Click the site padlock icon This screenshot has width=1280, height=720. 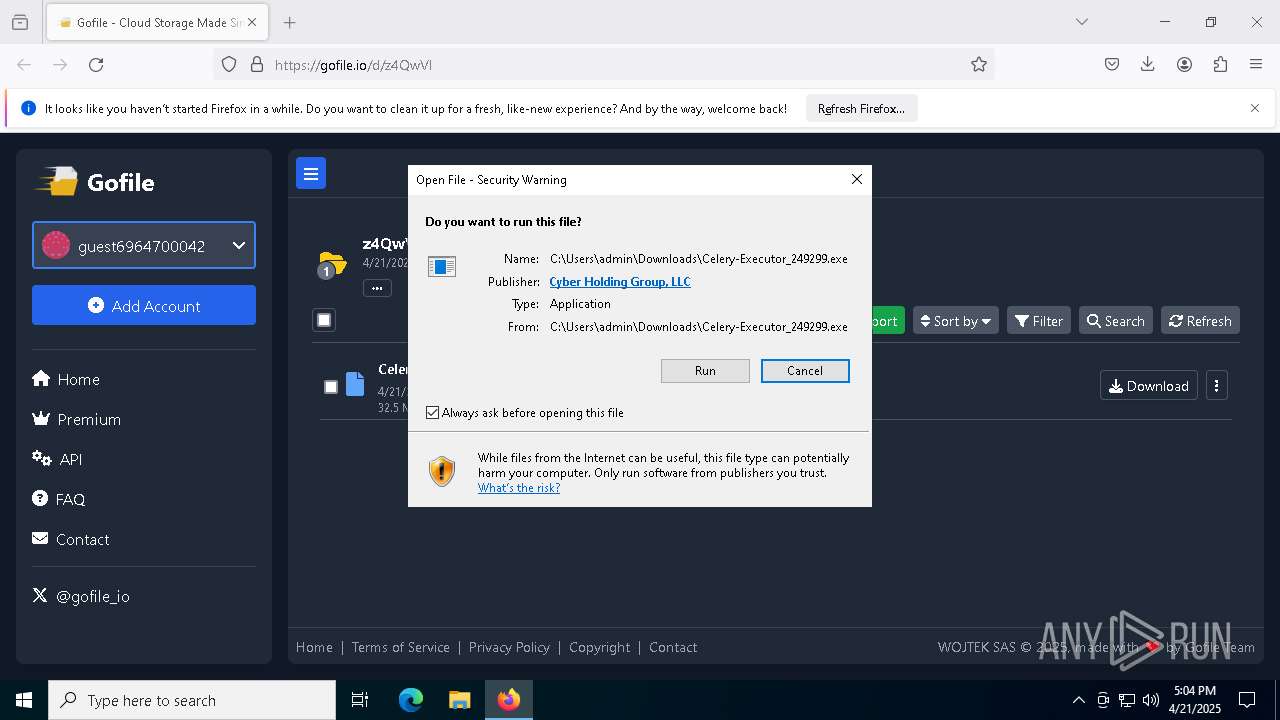click(257, 65)
